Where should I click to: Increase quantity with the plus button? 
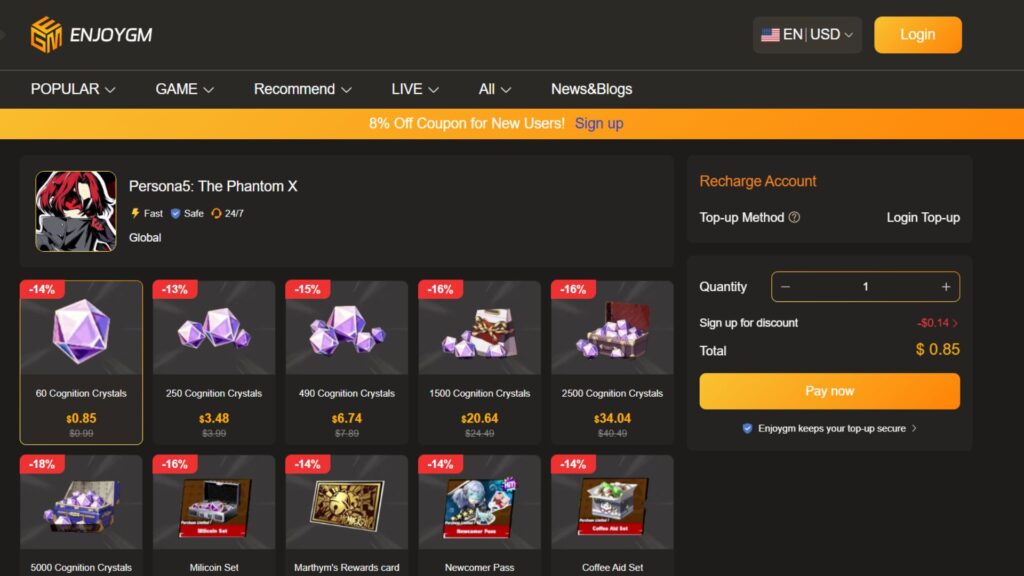tap(946, 287)
